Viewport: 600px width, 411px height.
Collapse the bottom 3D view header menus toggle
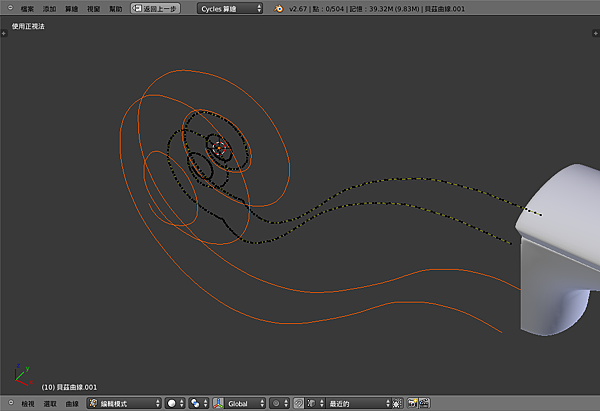(x=11, y=403)
